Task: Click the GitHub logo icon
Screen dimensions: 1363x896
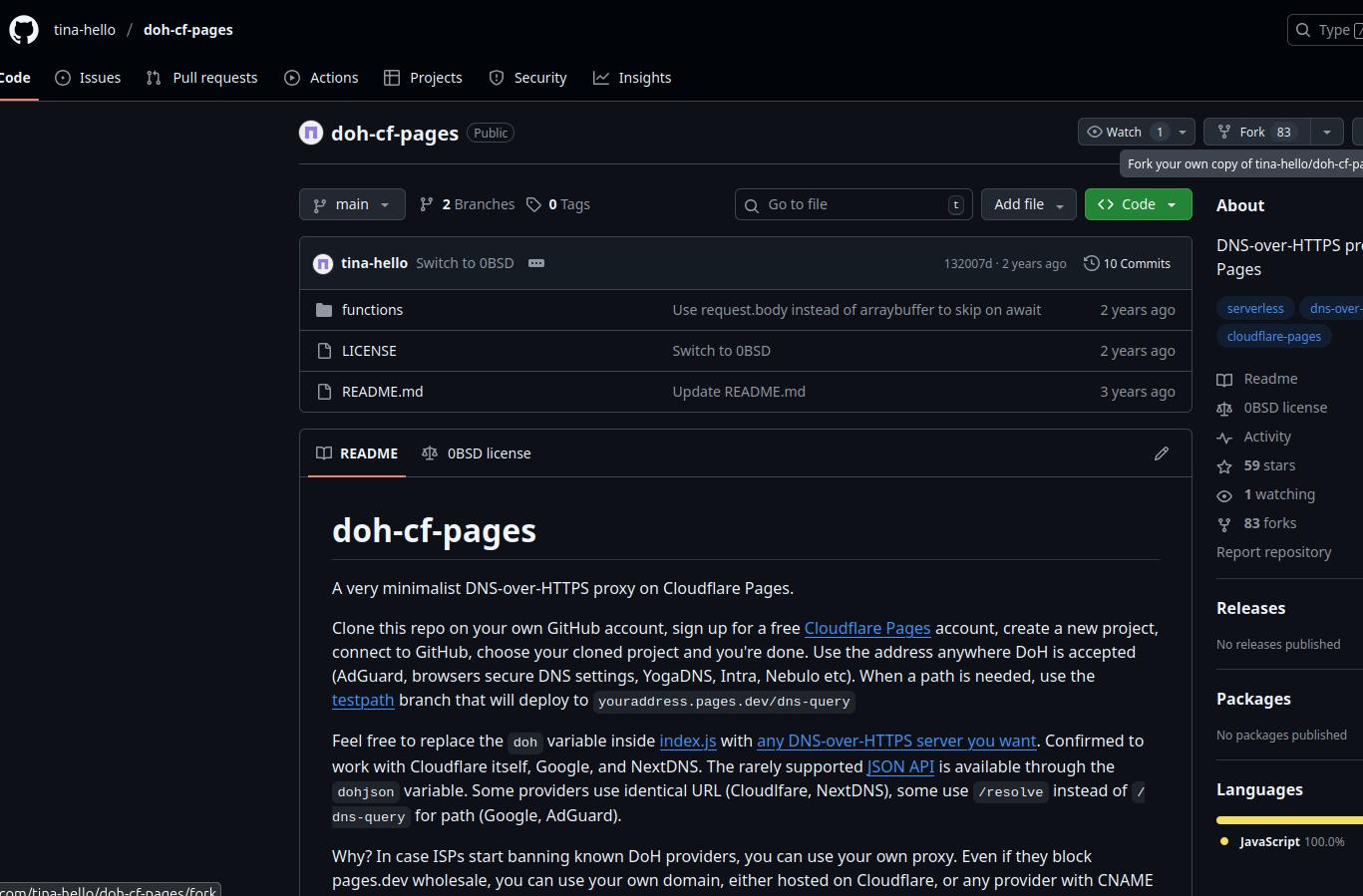Action: point(24,30)
